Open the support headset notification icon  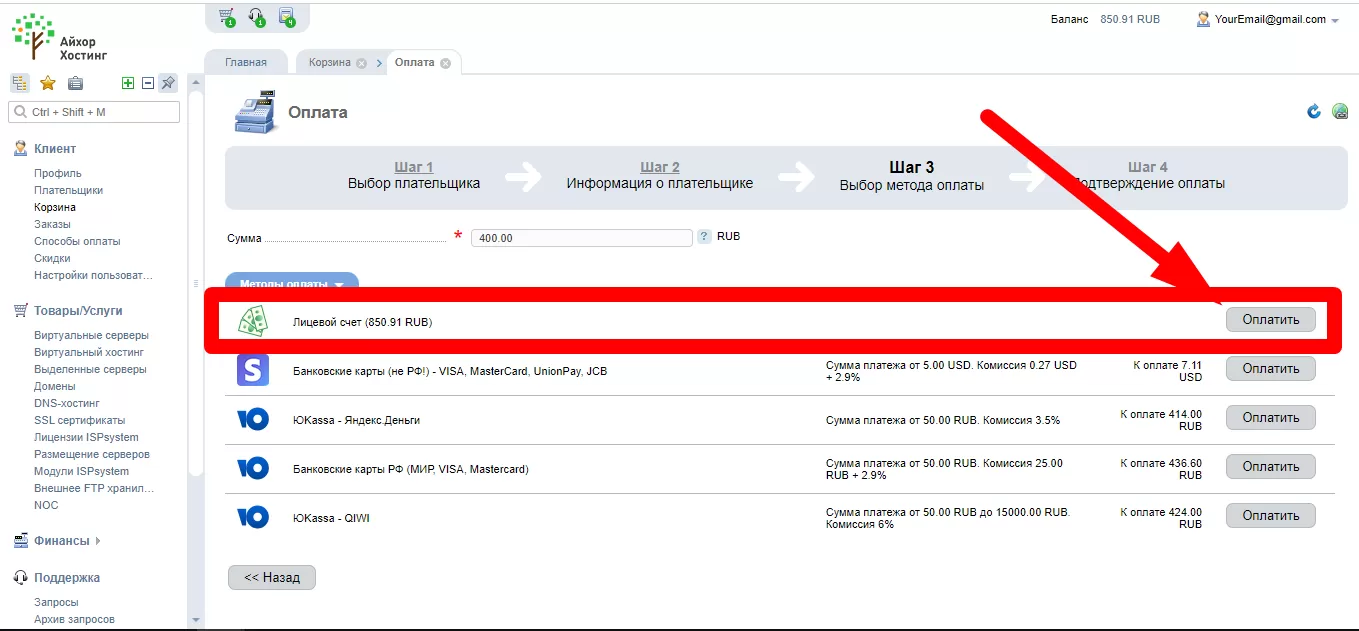tap(257, 16)
